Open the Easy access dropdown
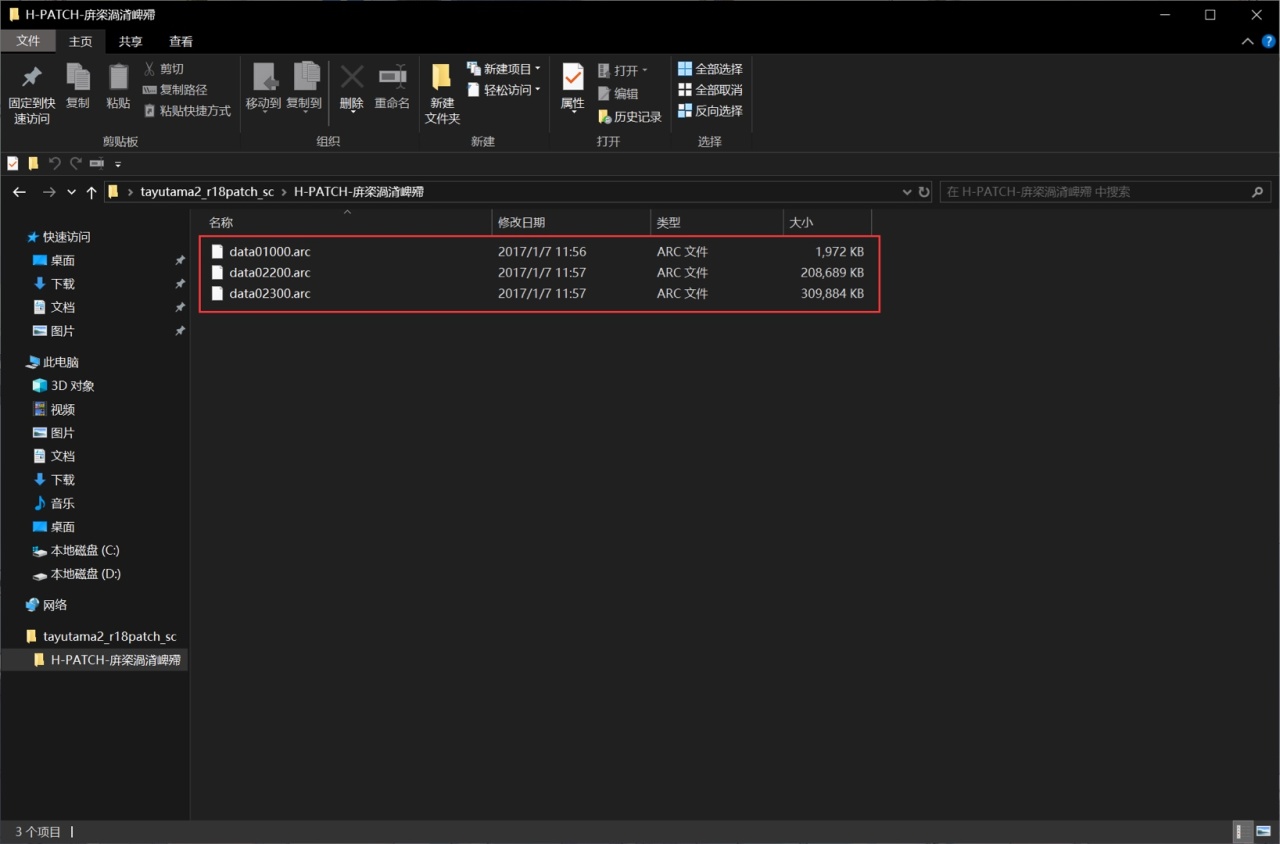 coord(504,90)
